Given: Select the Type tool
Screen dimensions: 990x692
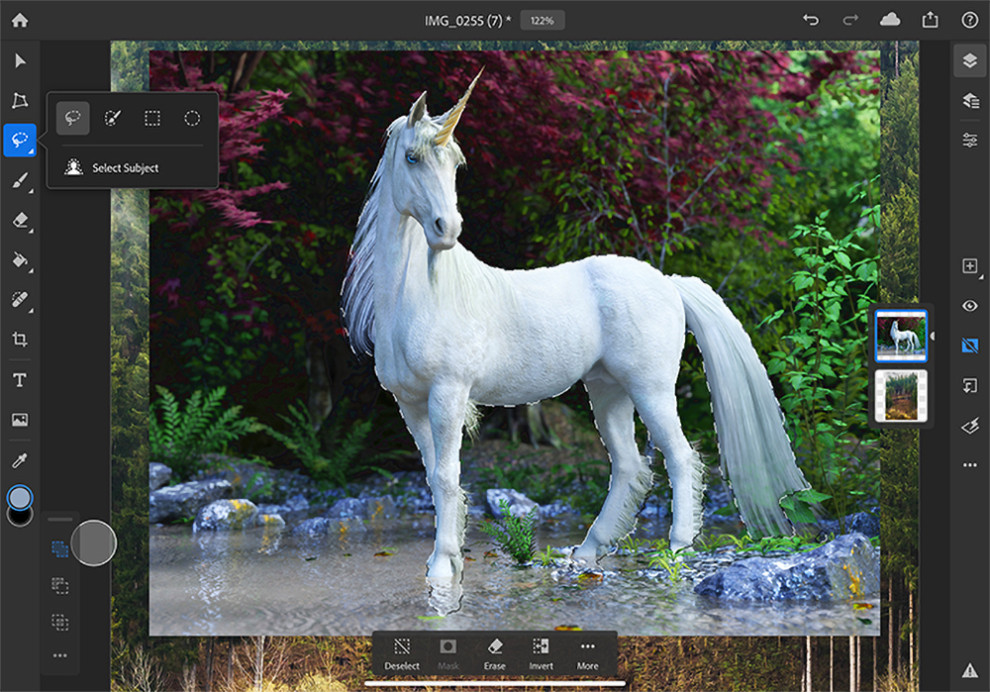Looking at the screenshot, I should pyautogui.click(x=18, y=379).
